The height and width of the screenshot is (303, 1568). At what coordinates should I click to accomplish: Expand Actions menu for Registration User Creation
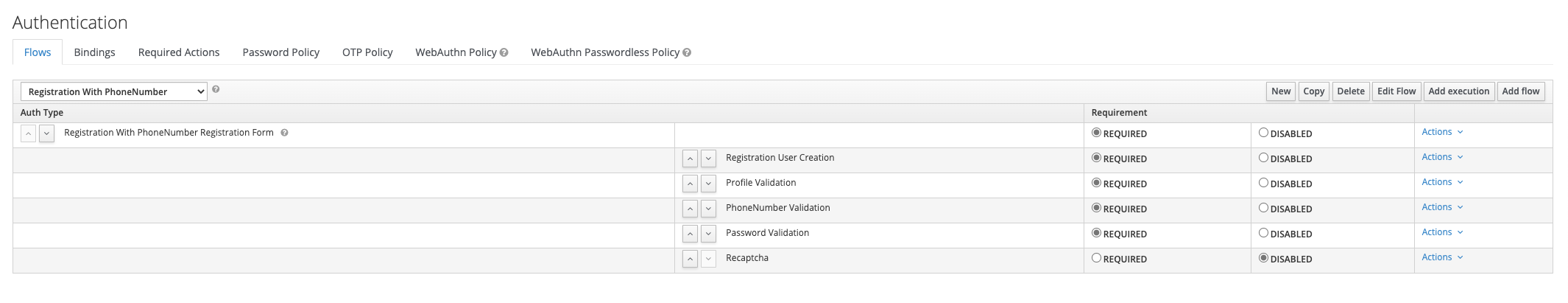pos(1441,157)
